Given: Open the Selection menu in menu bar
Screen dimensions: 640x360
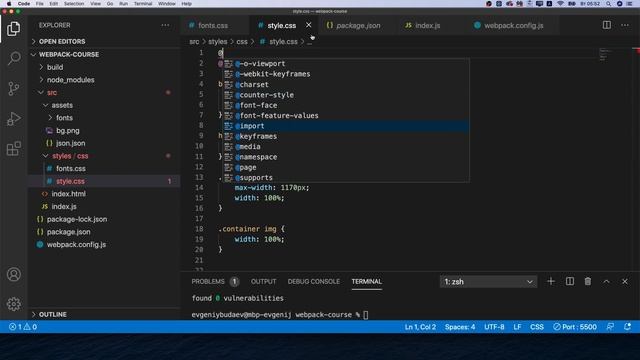Looking at the screenshot, I should click(x=74, y=4).
